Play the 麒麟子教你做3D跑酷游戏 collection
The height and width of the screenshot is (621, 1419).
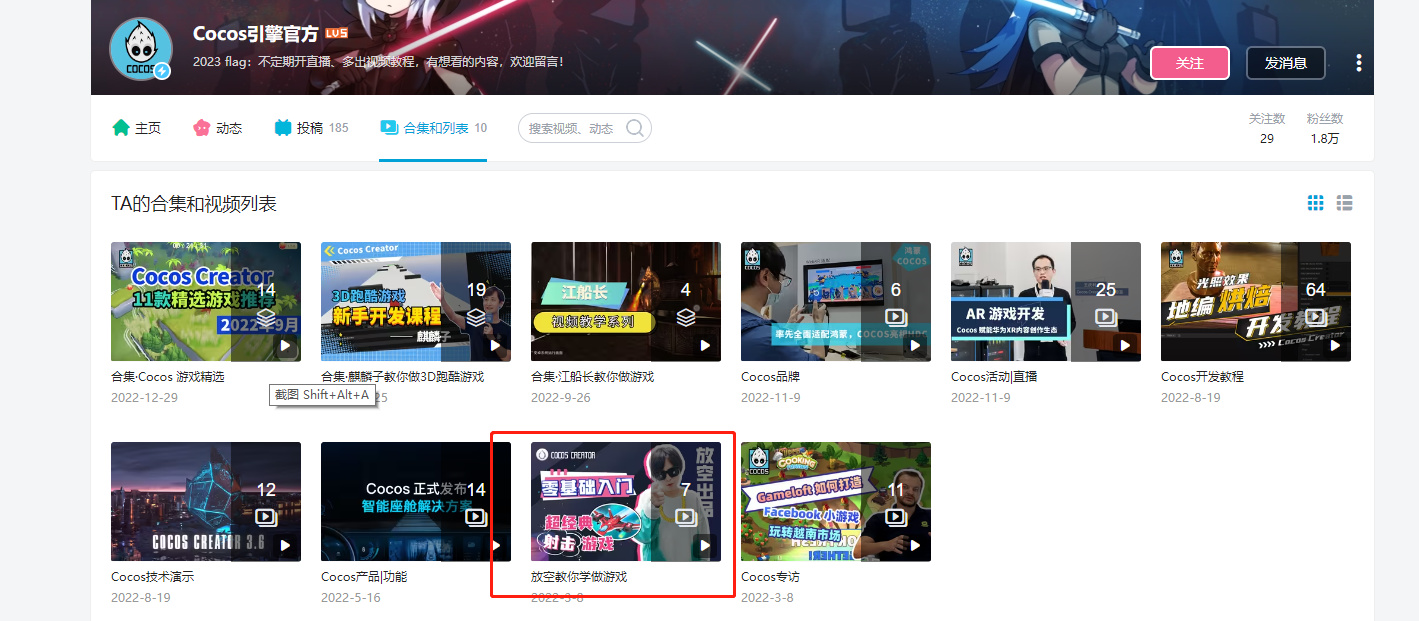pos(495,346)
